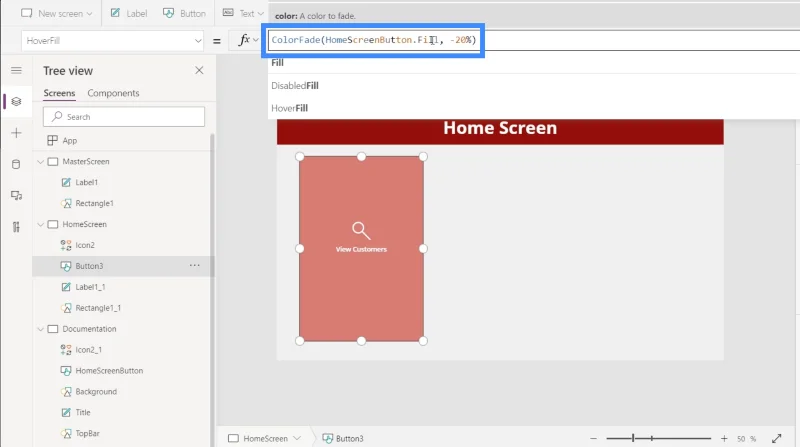Select Rectangle1_1 in tree view

(98, 308)
